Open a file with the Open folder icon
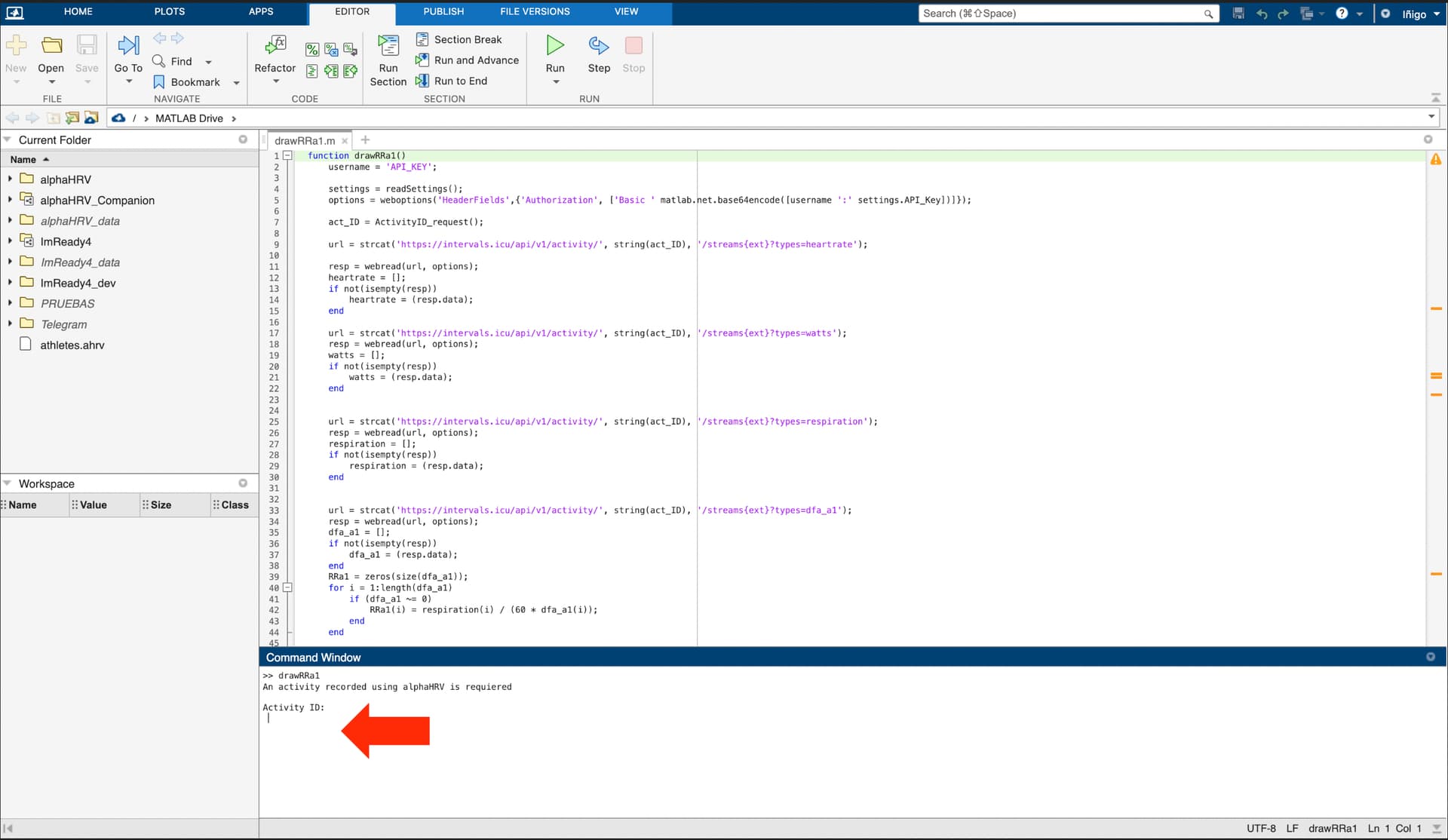 click(x=51, y=46)
